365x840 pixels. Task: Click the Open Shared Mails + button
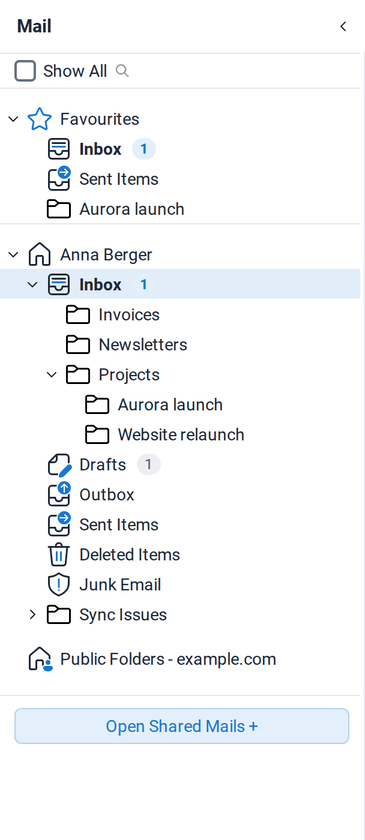pyautogui.click(x=182, y=726)
